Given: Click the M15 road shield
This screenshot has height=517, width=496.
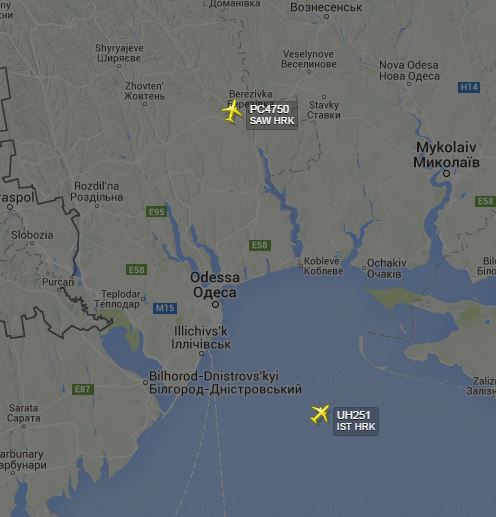Looking at the screenshot, I should [x=165, y=308].
